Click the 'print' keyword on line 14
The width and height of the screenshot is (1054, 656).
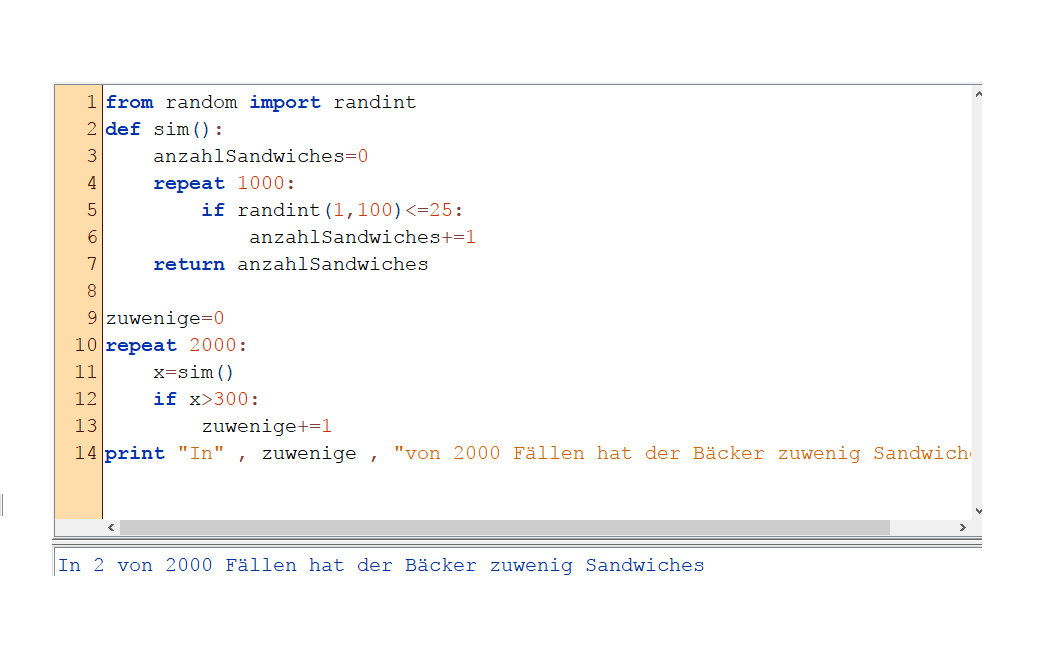(x=134, y=453)
